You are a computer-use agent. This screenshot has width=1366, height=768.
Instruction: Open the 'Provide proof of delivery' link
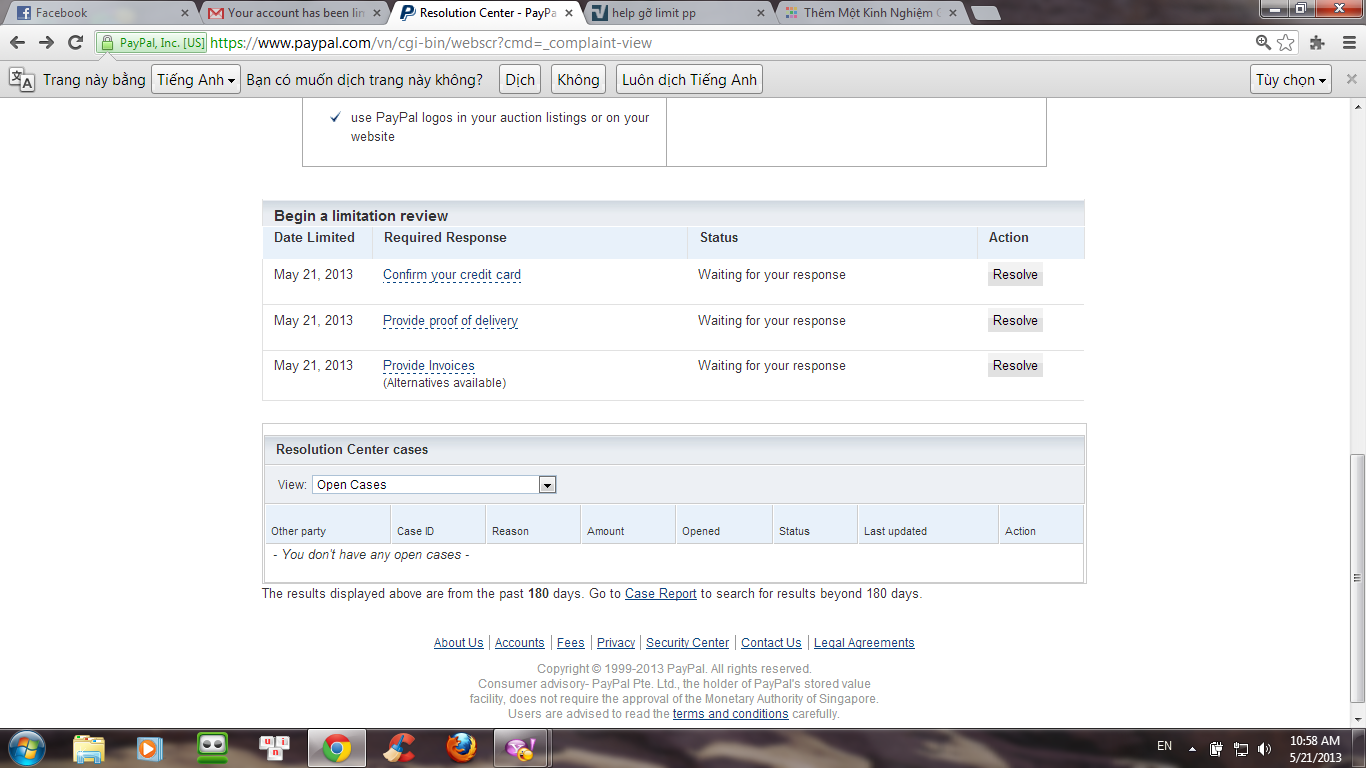(x=450, y=321)
